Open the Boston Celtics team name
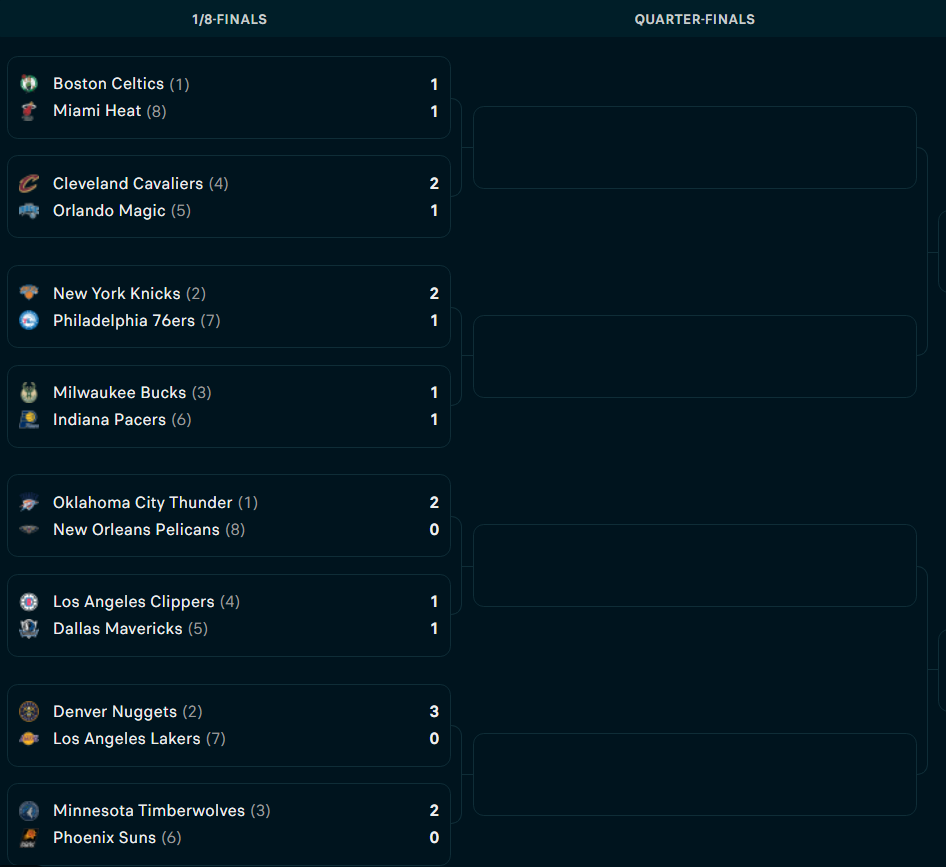This screenshot has width=946, height=867. (109, 83)
